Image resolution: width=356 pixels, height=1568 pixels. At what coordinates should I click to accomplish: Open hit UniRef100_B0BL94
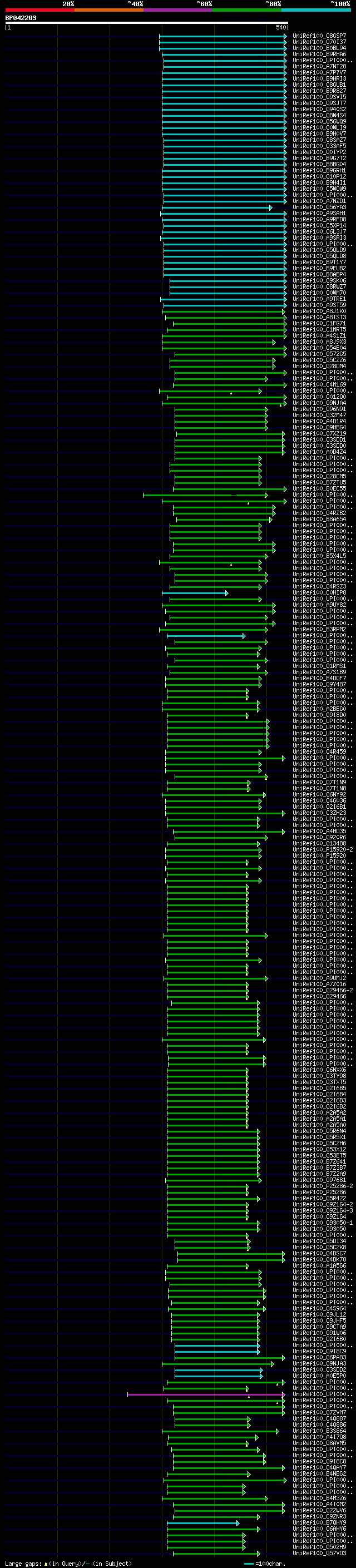pyautogui.click(x=319, y=48)
